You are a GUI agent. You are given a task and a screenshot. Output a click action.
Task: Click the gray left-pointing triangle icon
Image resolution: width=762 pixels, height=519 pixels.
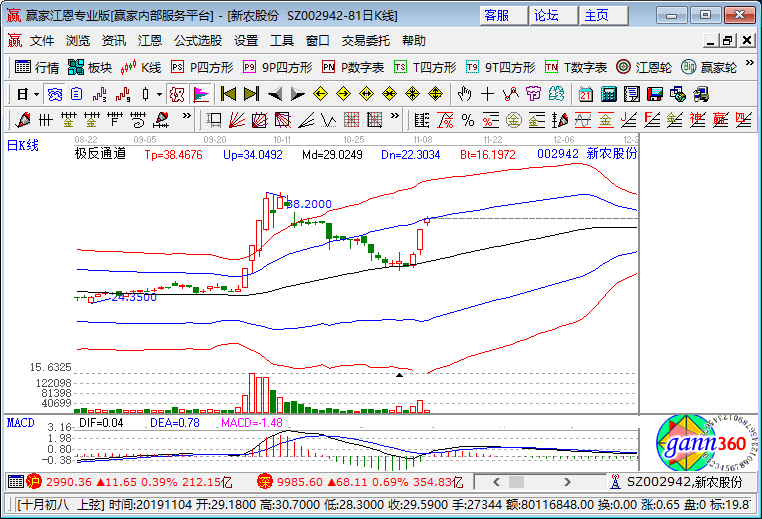click(x=275, y=94)
